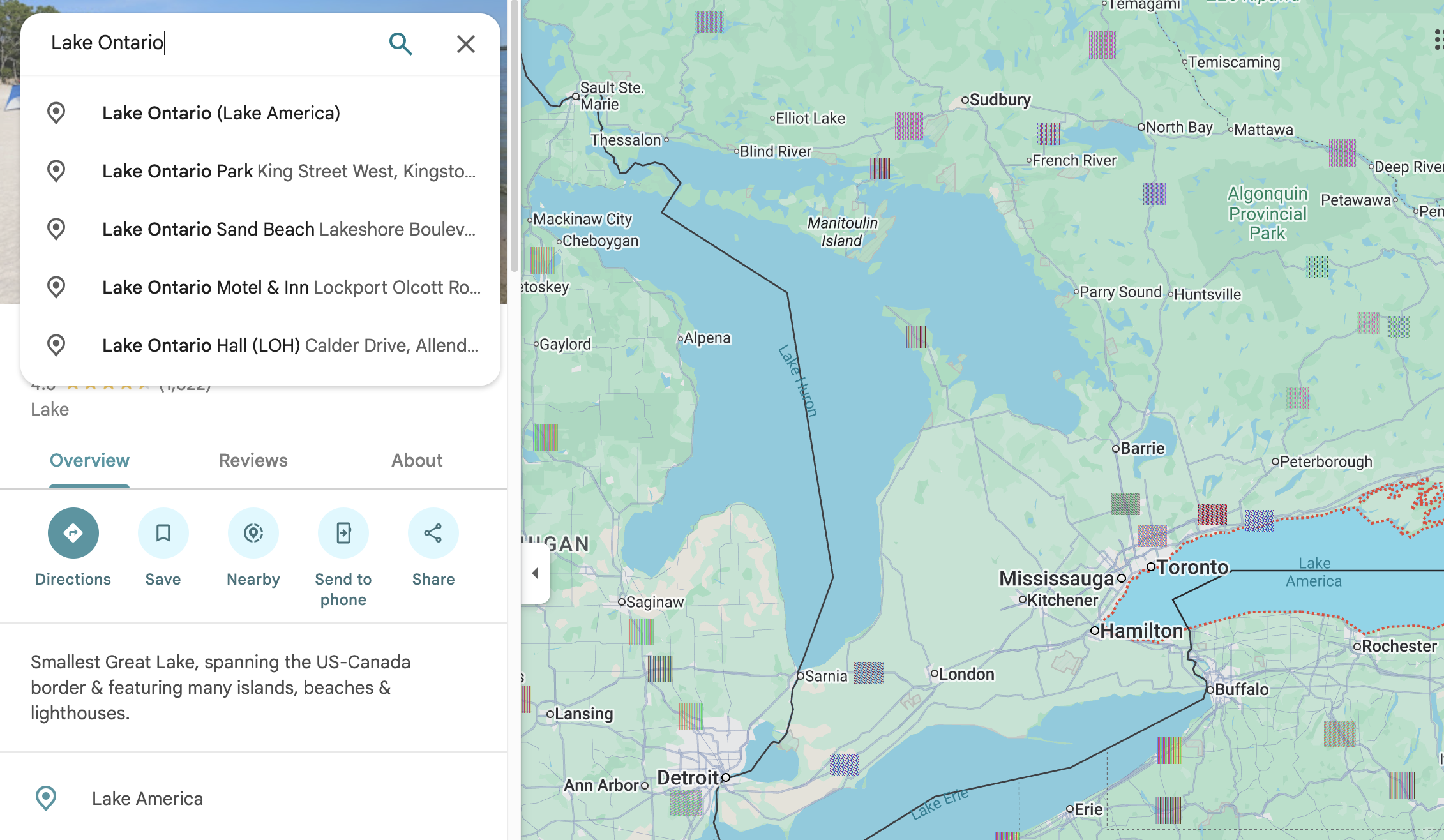The image size is (1444, 840).
Task: Click the Lake Huron map label
Action: pos(798,380)
